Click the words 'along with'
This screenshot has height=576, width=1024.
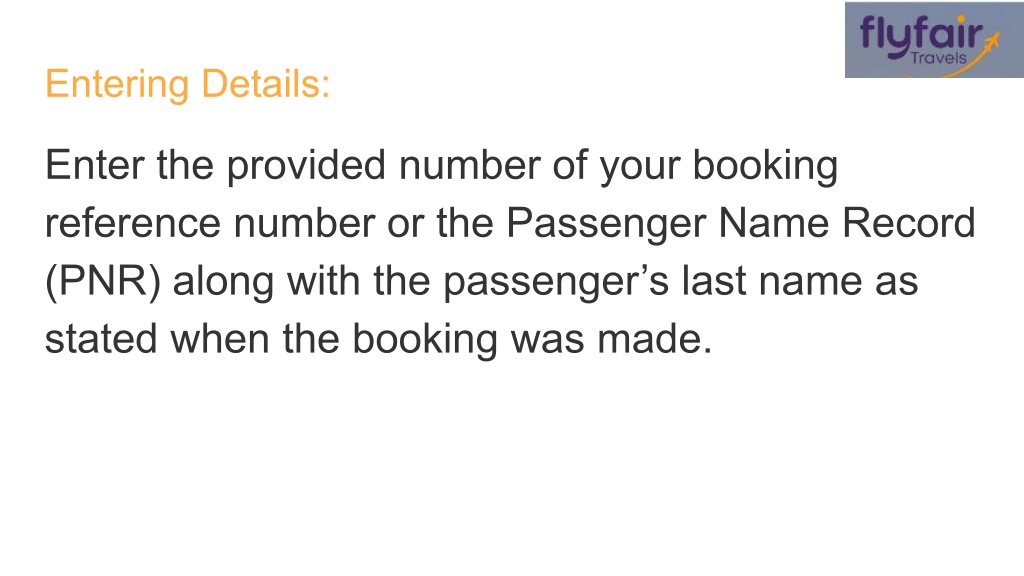click(266, 281)
